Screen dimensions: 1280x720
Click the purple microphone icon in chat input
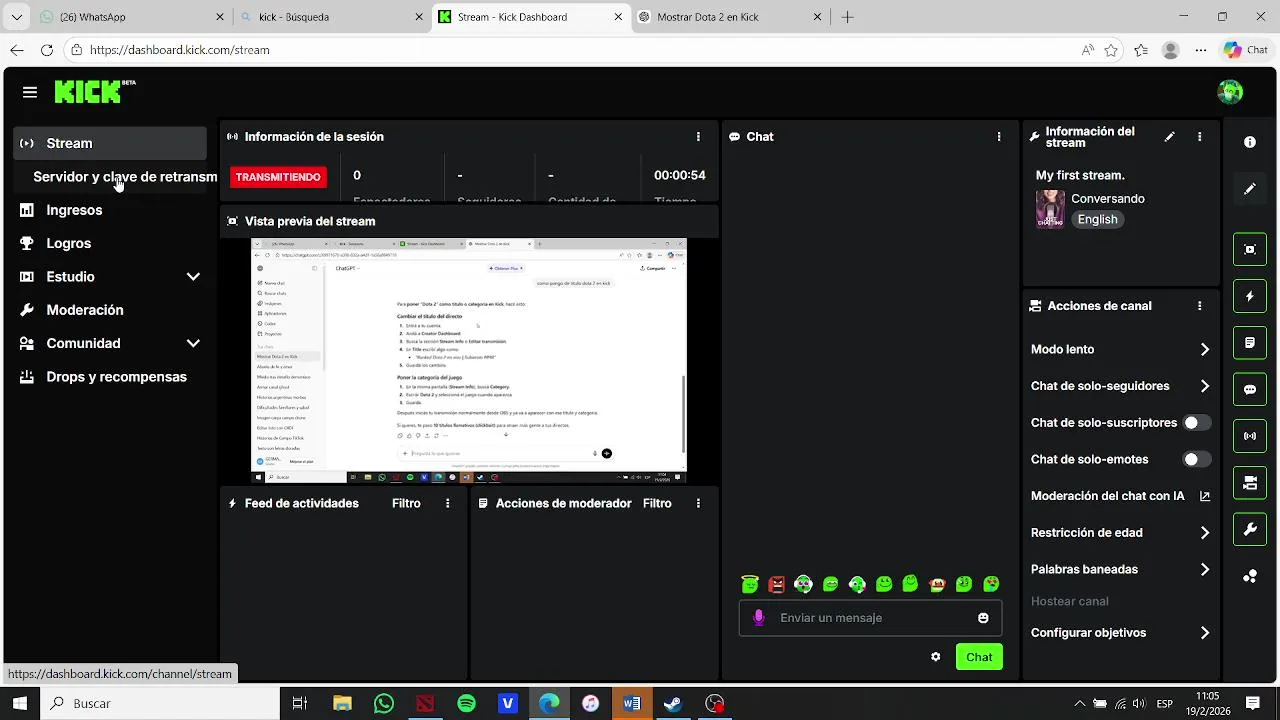(759, 618)
